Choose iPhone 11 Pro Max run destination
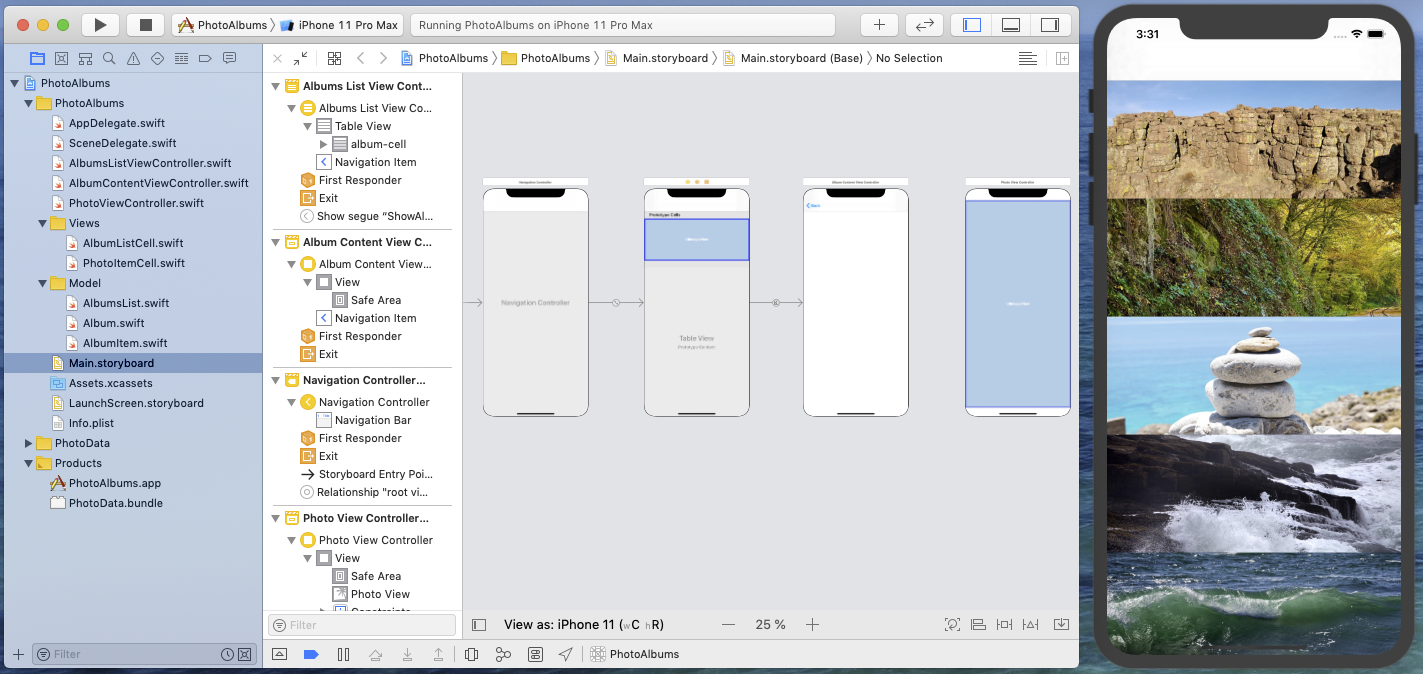The height and width of the screenshot is (674, 1423). (x=340, y=25)
